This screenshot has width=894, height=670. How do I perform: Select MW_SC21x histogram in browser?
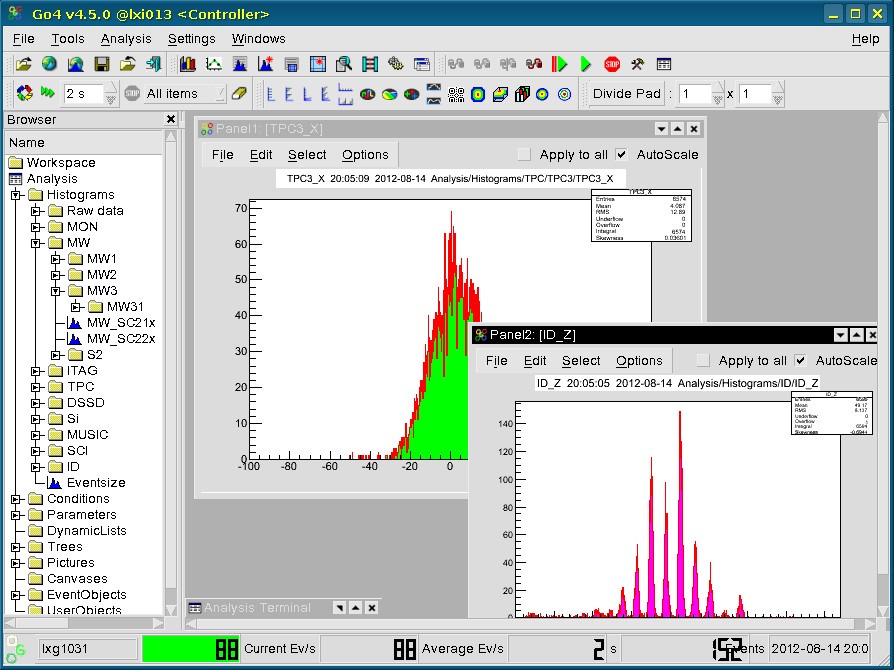pos(120,323)
